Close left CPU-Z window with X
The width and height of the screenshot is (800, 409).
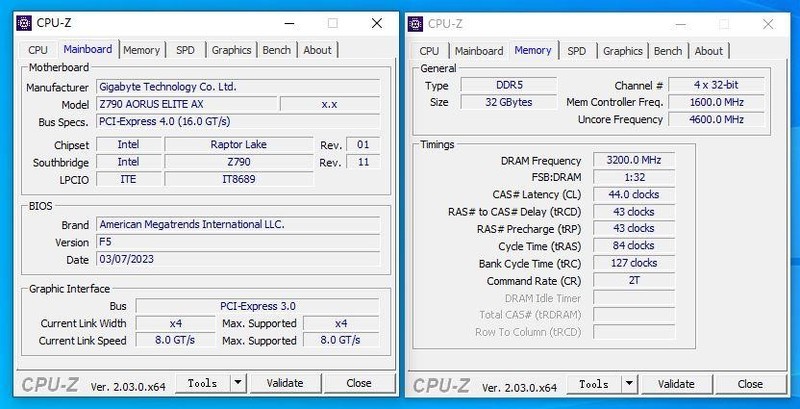coord(377,23)
